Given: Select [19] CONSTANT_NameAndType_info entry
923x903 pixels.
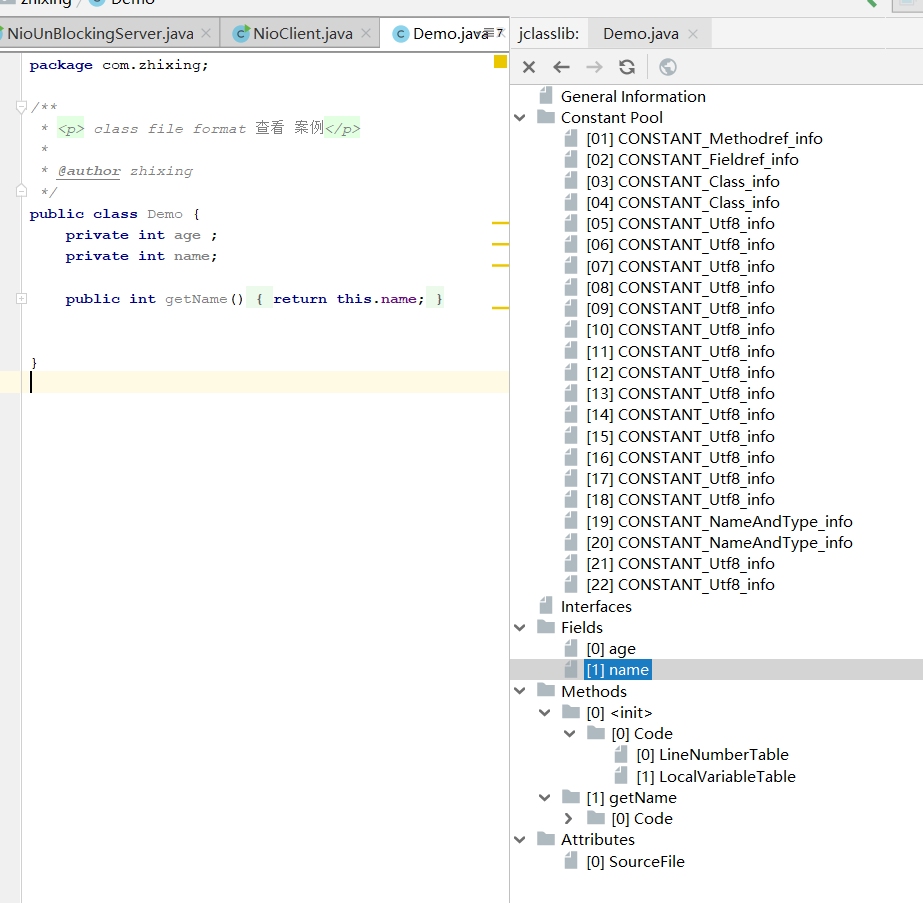Looking at the screenshot, I should click(x=719, y=522).
